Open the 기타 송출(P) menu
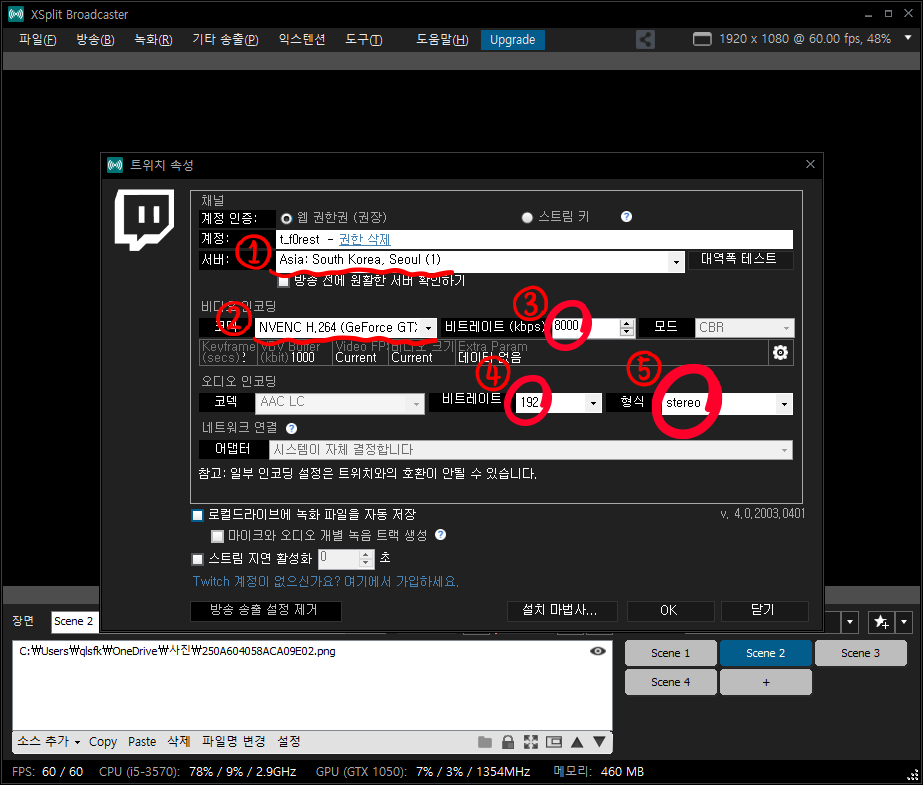923x785 pixels. pyautogui.click(x=225, y=39)
